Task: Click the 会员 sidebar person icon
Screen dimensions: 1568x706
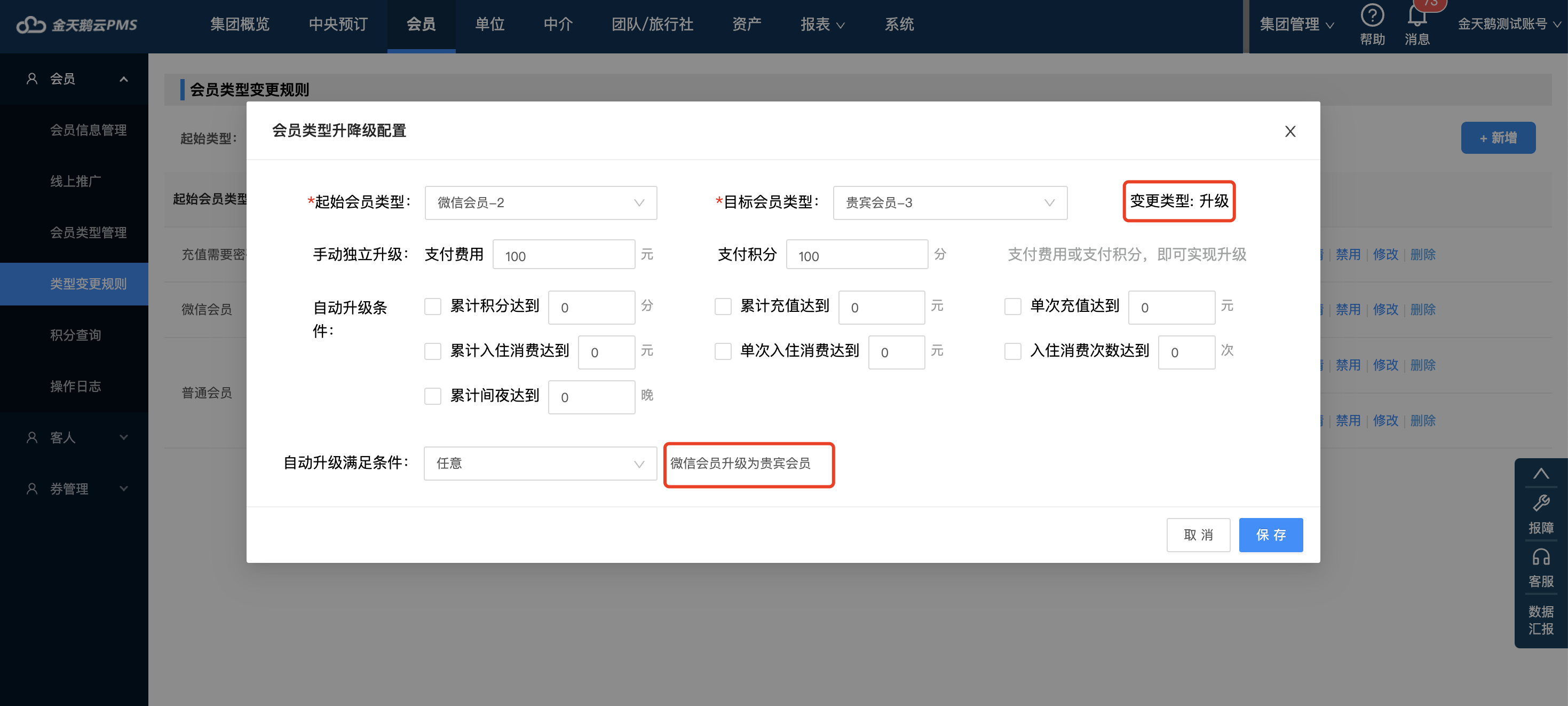Action: (32, 79)
